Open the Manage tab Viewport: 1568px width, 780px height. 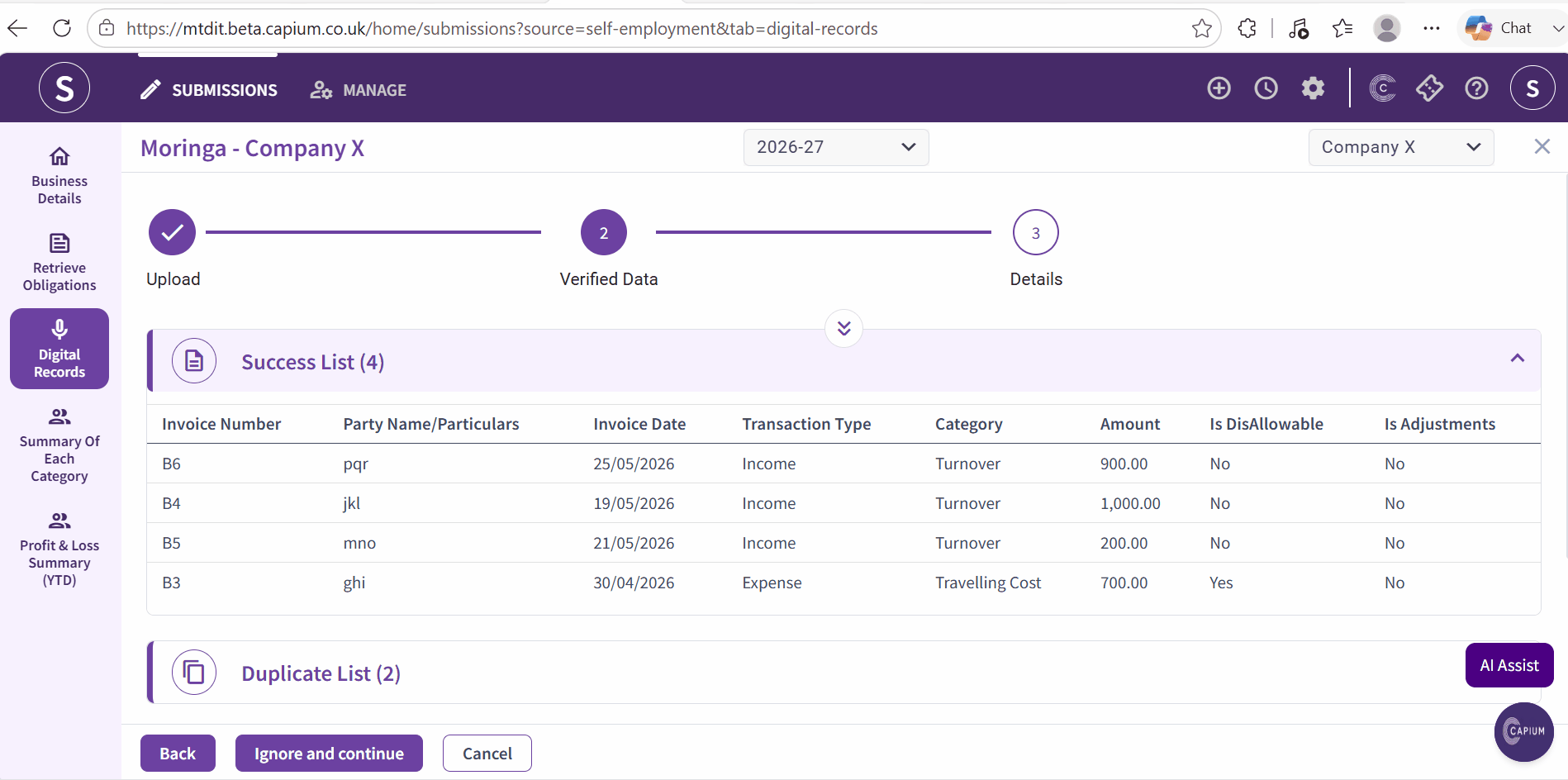[359, 90]
